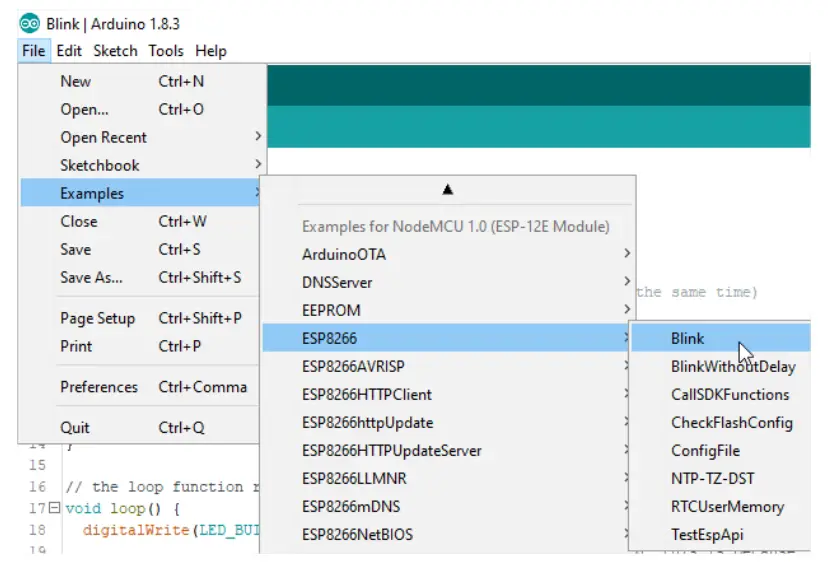Open the BlinkWithoutDelay example sketch
The height and width of the screenshot is (587, 828).
[721, 366]
